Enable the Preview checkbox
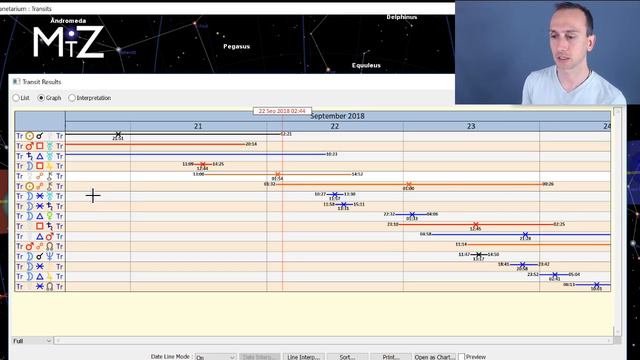Screen dimensions: 640x360 (462, 357)
